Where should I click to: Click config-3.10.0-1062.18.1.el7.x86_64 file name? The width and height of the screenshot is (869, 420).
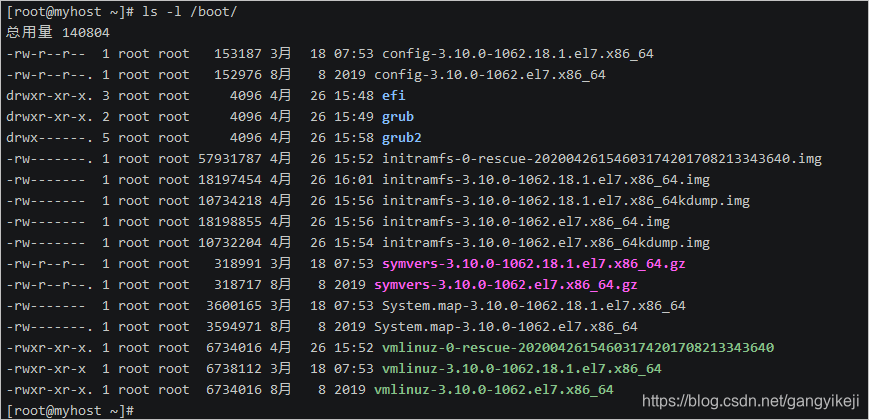click(x=518, y=54)
